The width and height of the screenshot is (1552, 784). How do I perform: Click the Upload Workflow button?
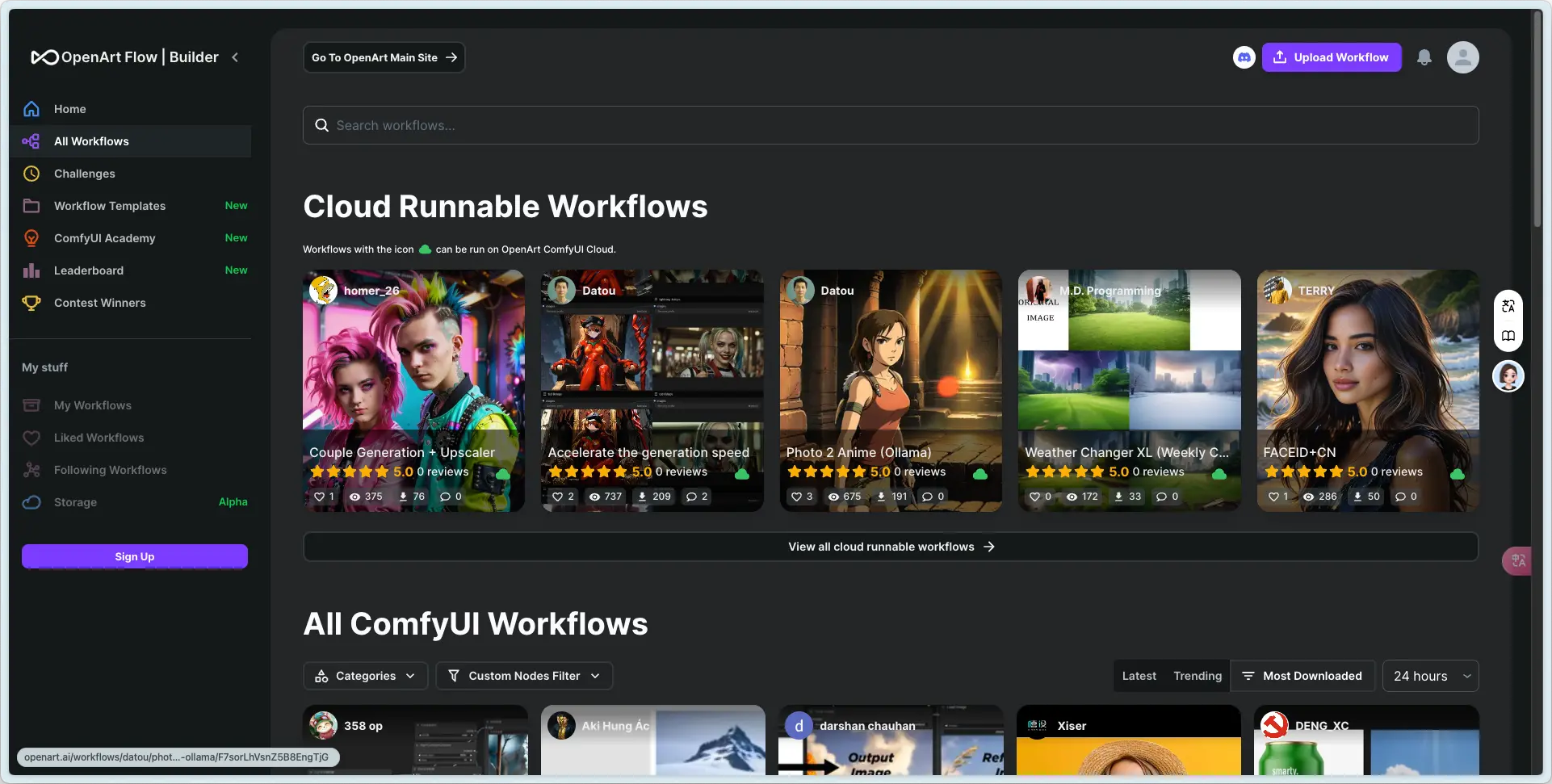[1331, 57]
